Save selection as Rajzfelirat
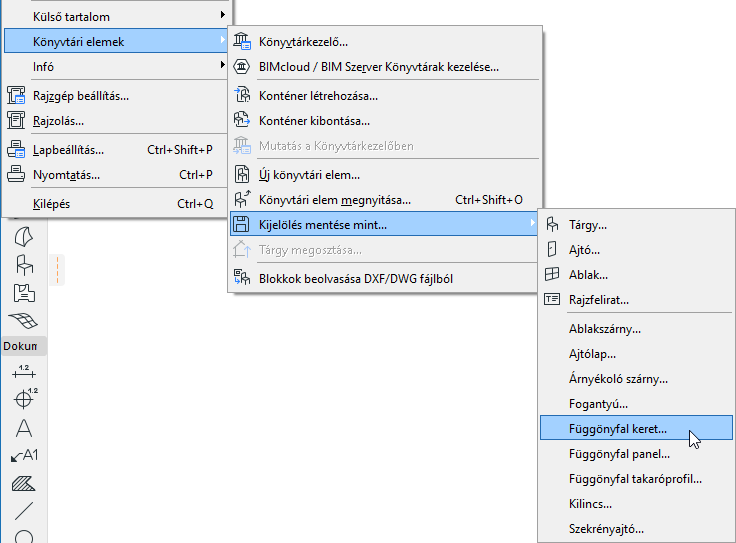This screenshot has width=736, height=543. coord(636,299)
